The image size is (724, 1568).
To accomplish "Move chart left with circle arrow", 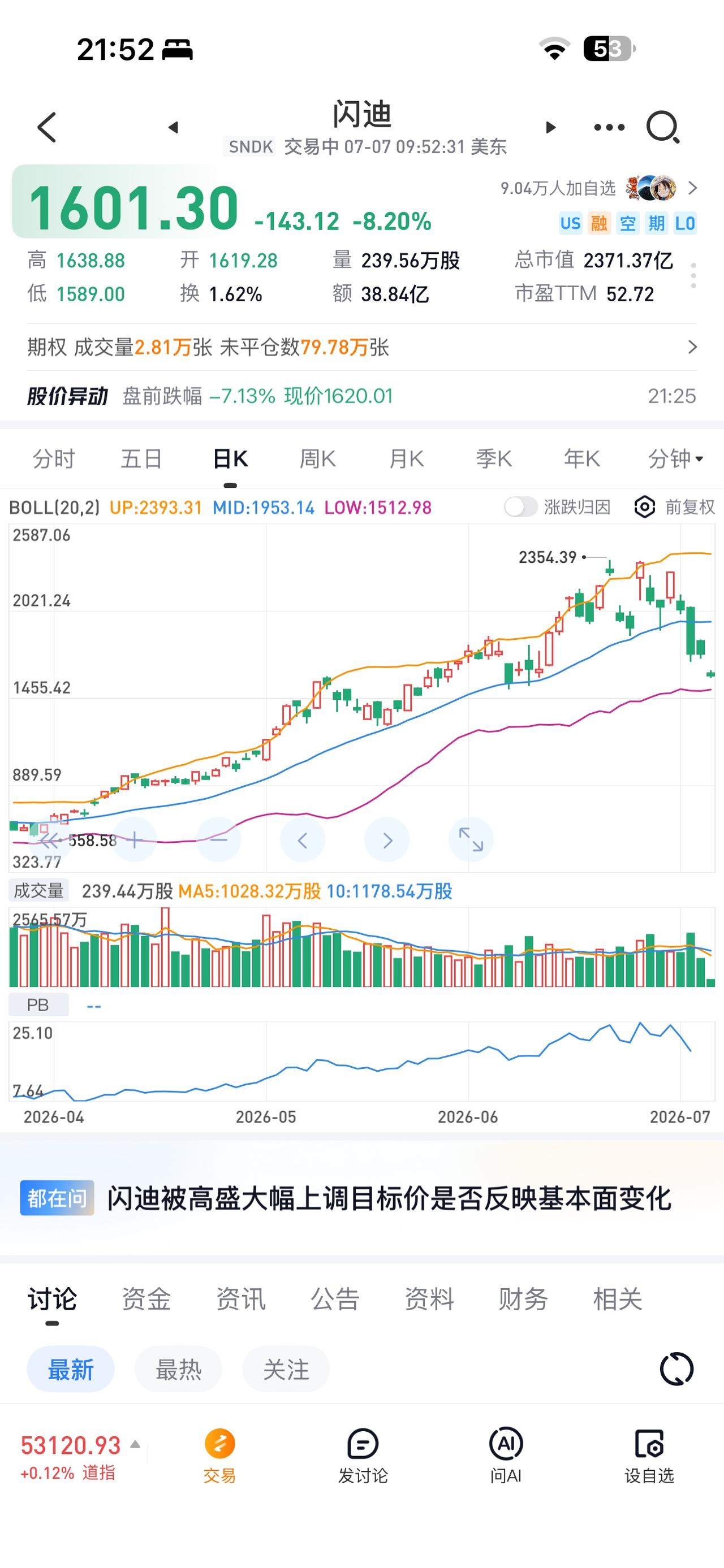I will click(x=303, y=841).
